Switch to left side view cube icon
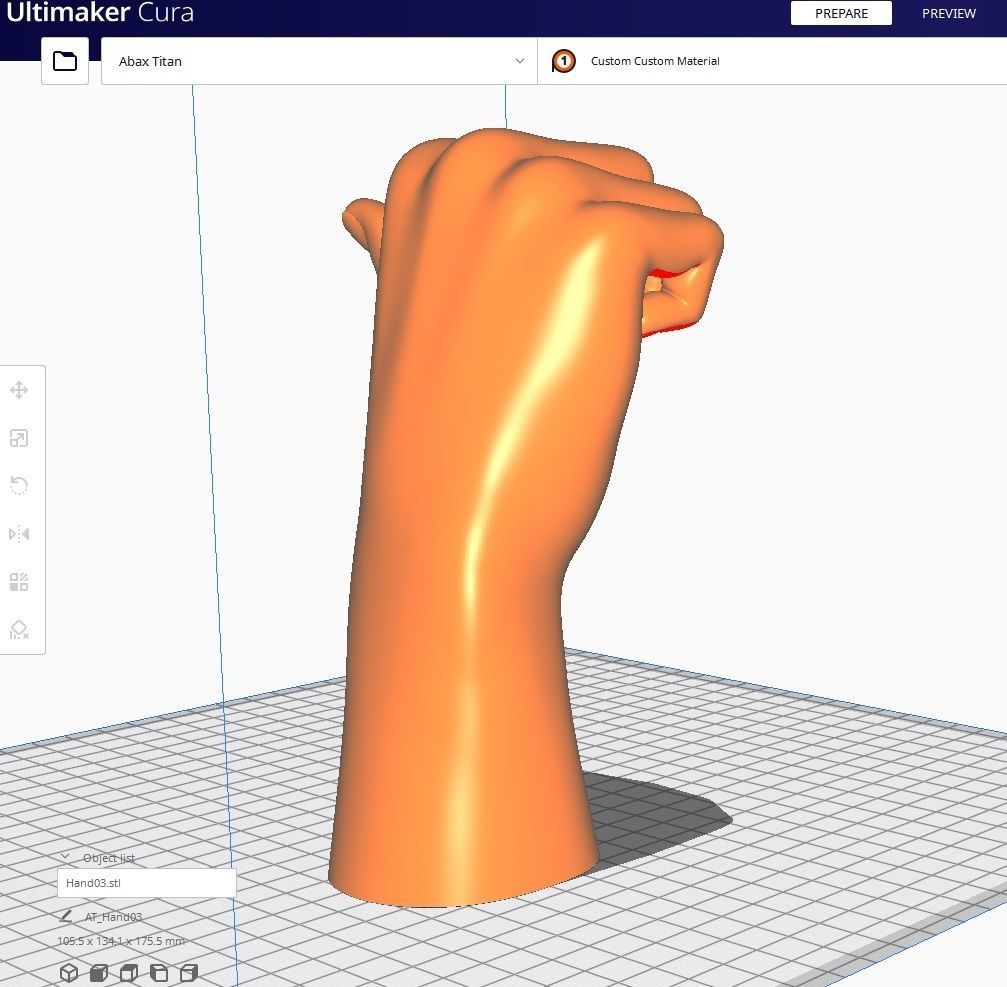This screenshot has width=1007, height=987. click(159, 972)
